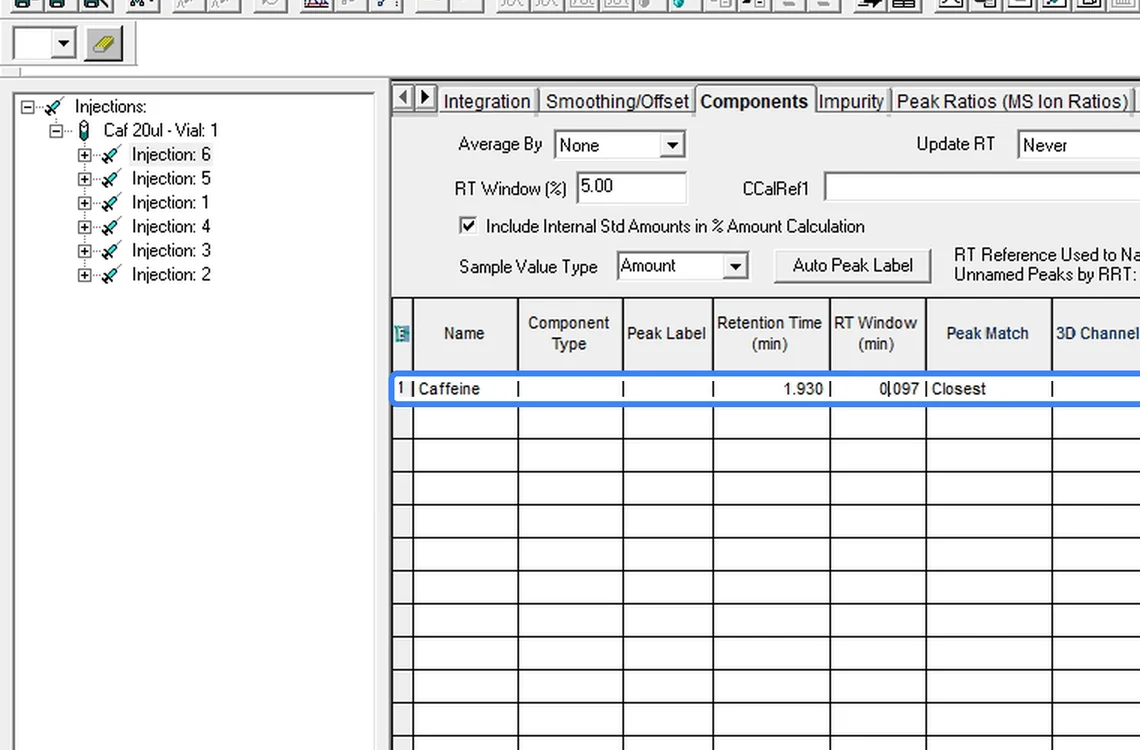Select the syringe icon of Injection: 1

coord(111,203)
